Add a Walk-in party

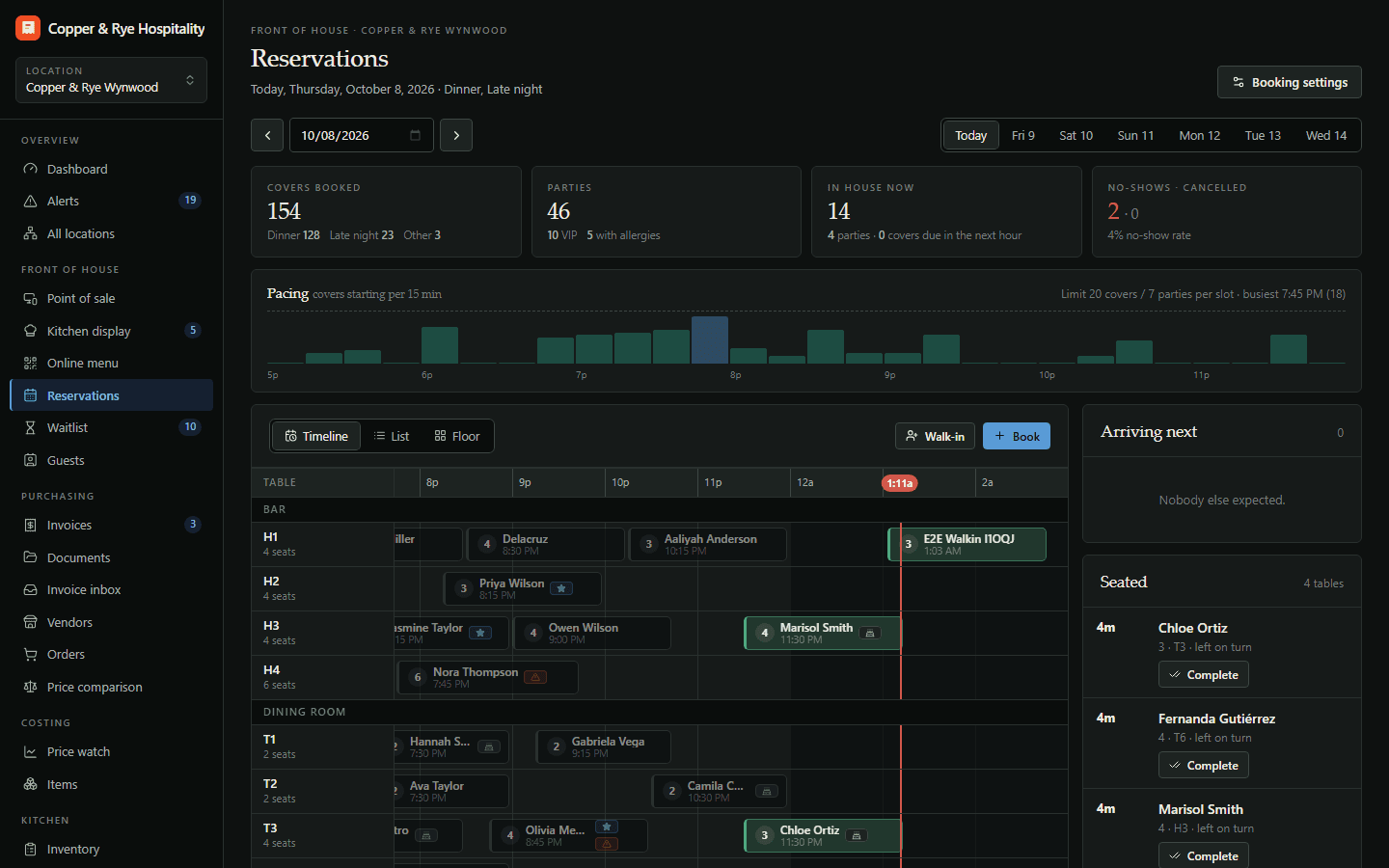coord(936,436)
